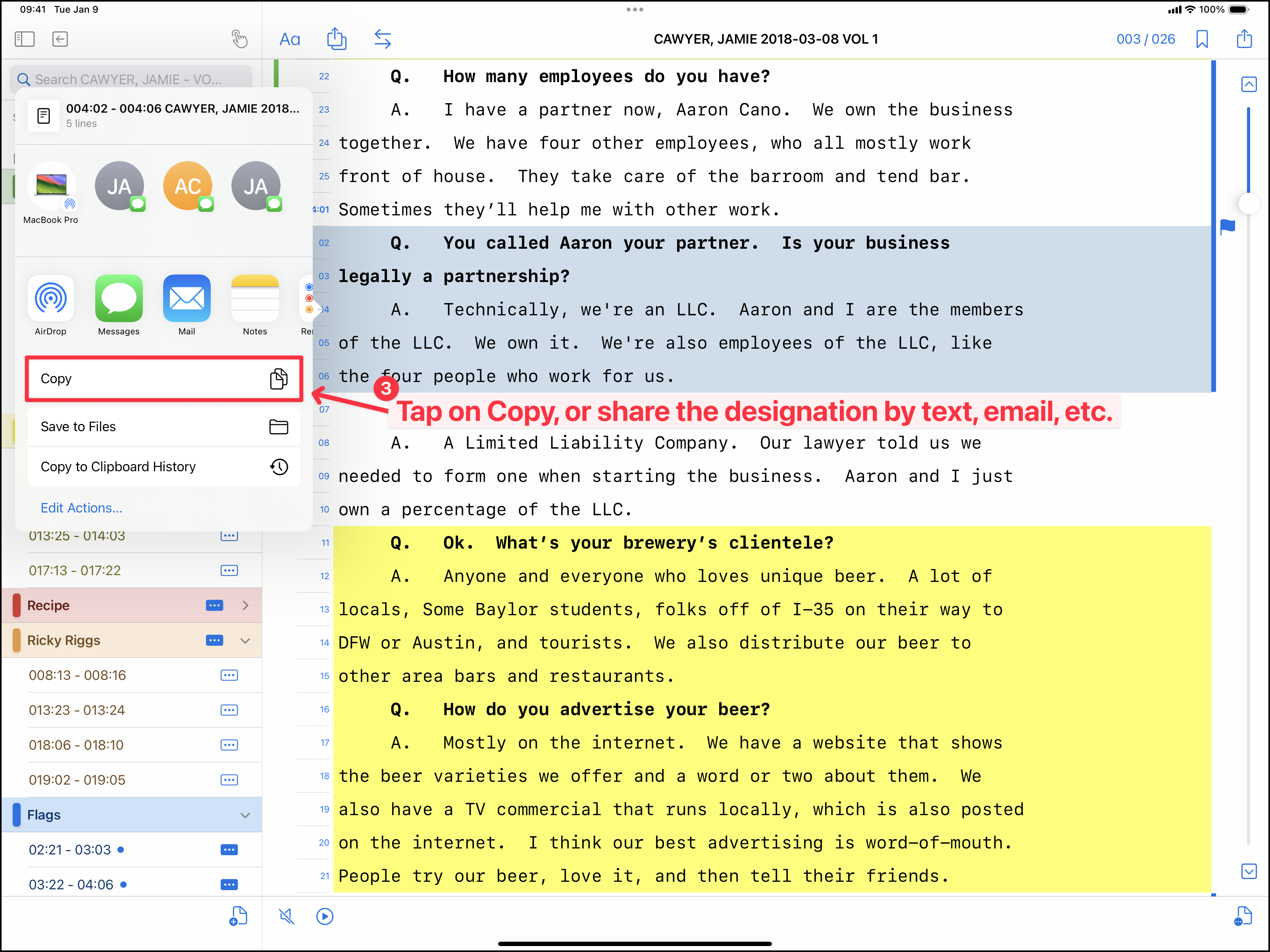Toggle the muted speaker icon
This screenshot has height=952, width=1270.
pyautogui.click(x=287, y=916)
